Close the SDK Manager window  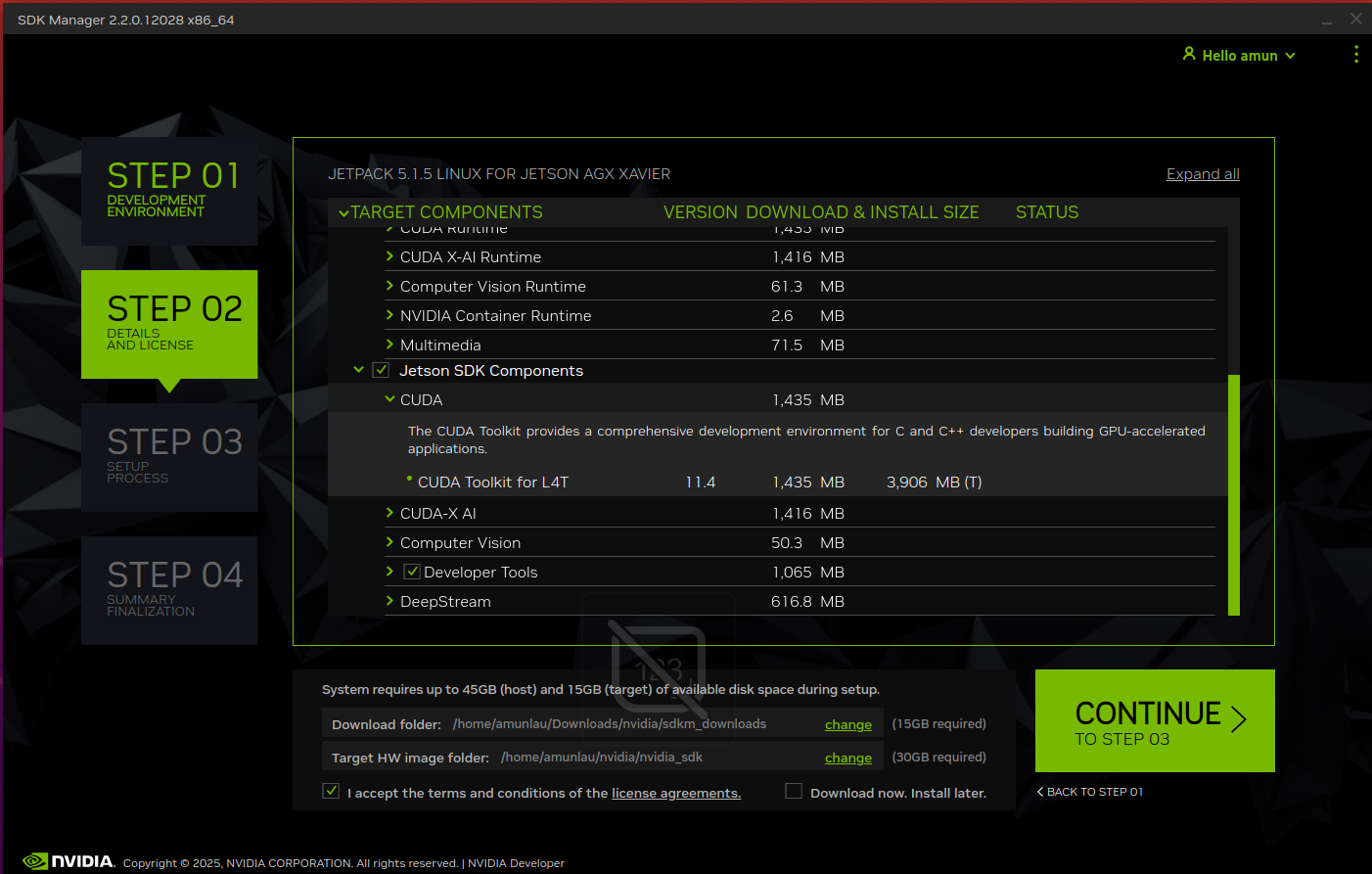point(1355,19)
